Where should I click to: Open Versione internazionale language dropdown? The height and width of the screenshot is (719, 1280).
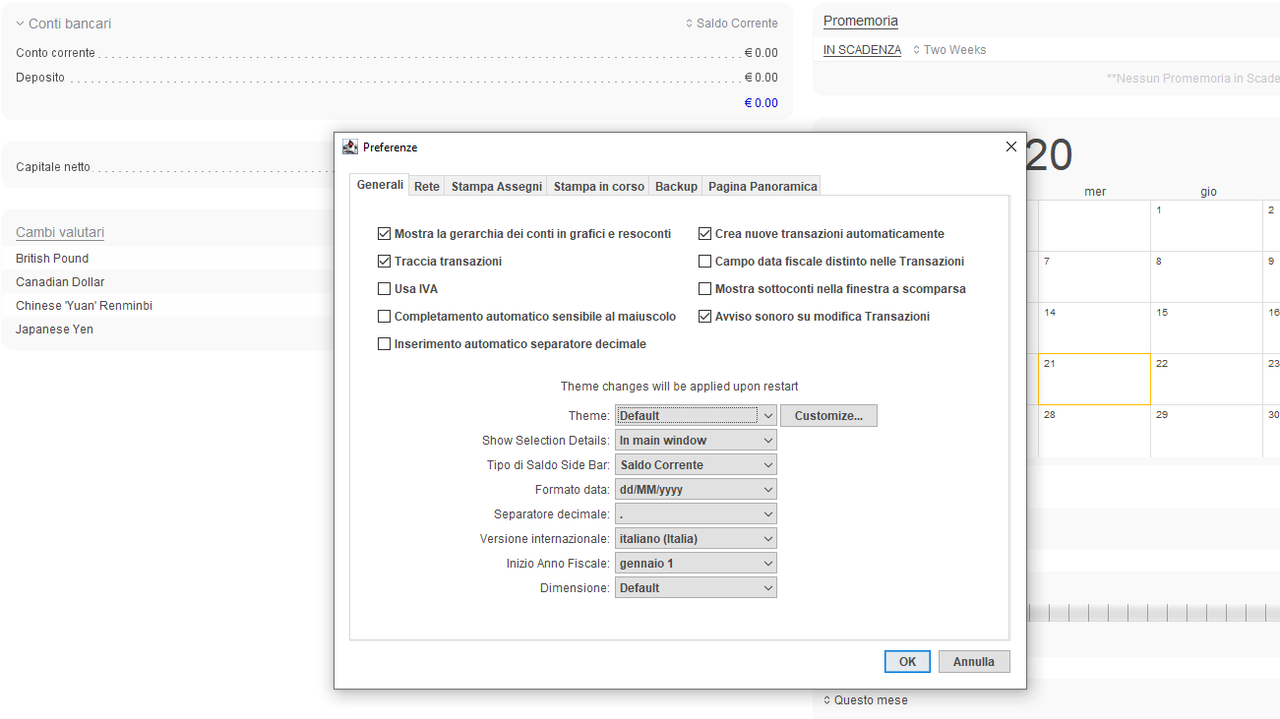(696, 539)
